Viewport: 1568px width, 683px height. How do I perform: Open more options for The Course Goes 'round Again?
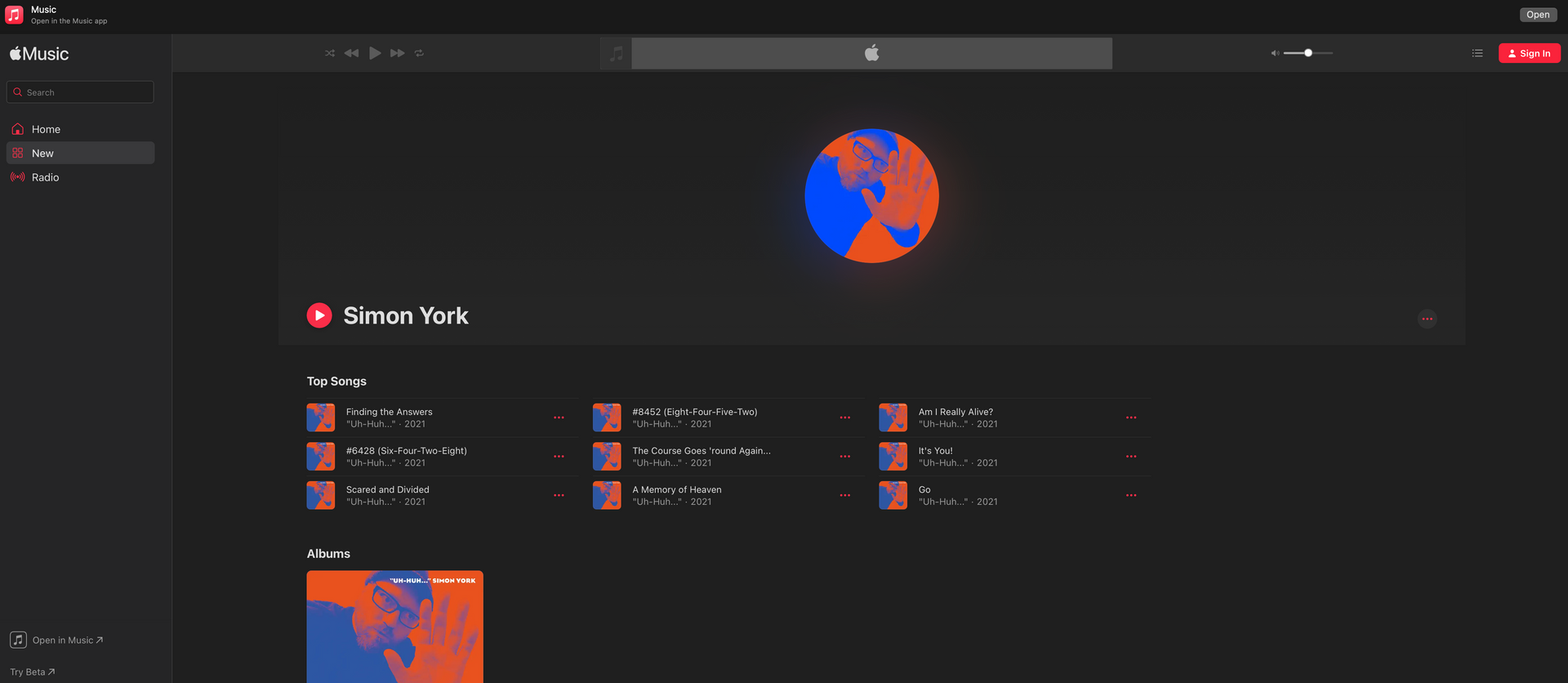845,457
